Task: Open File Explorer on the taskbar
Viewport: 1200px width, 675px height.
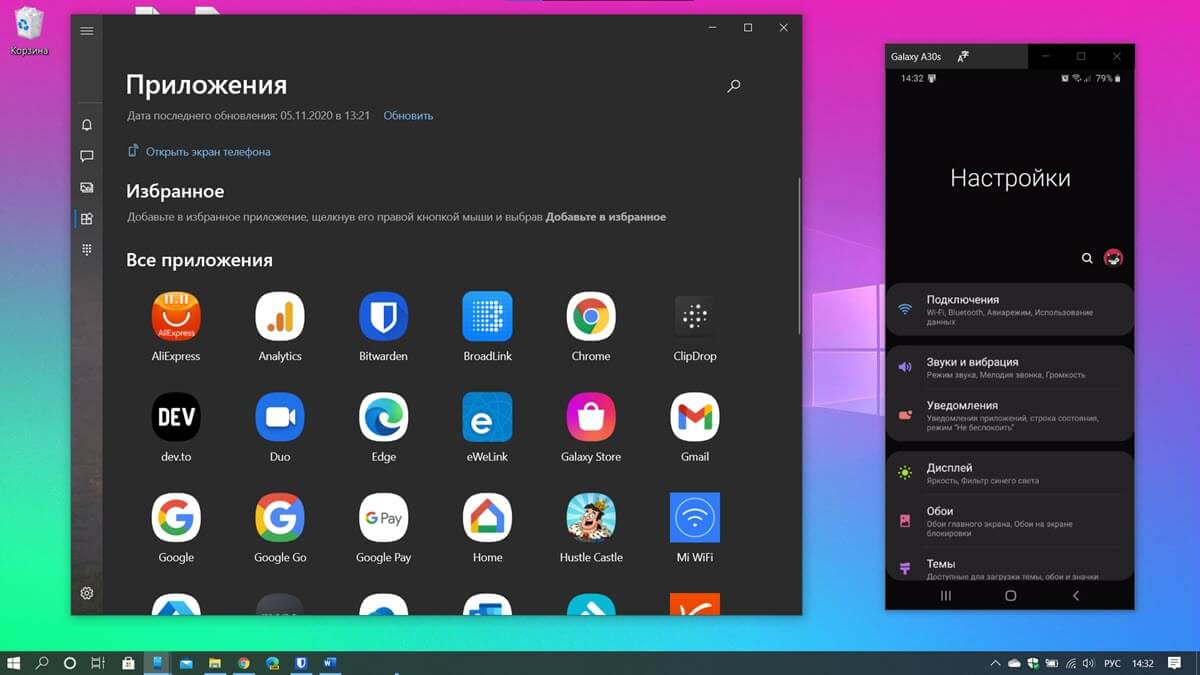Action: coord(215,663)
